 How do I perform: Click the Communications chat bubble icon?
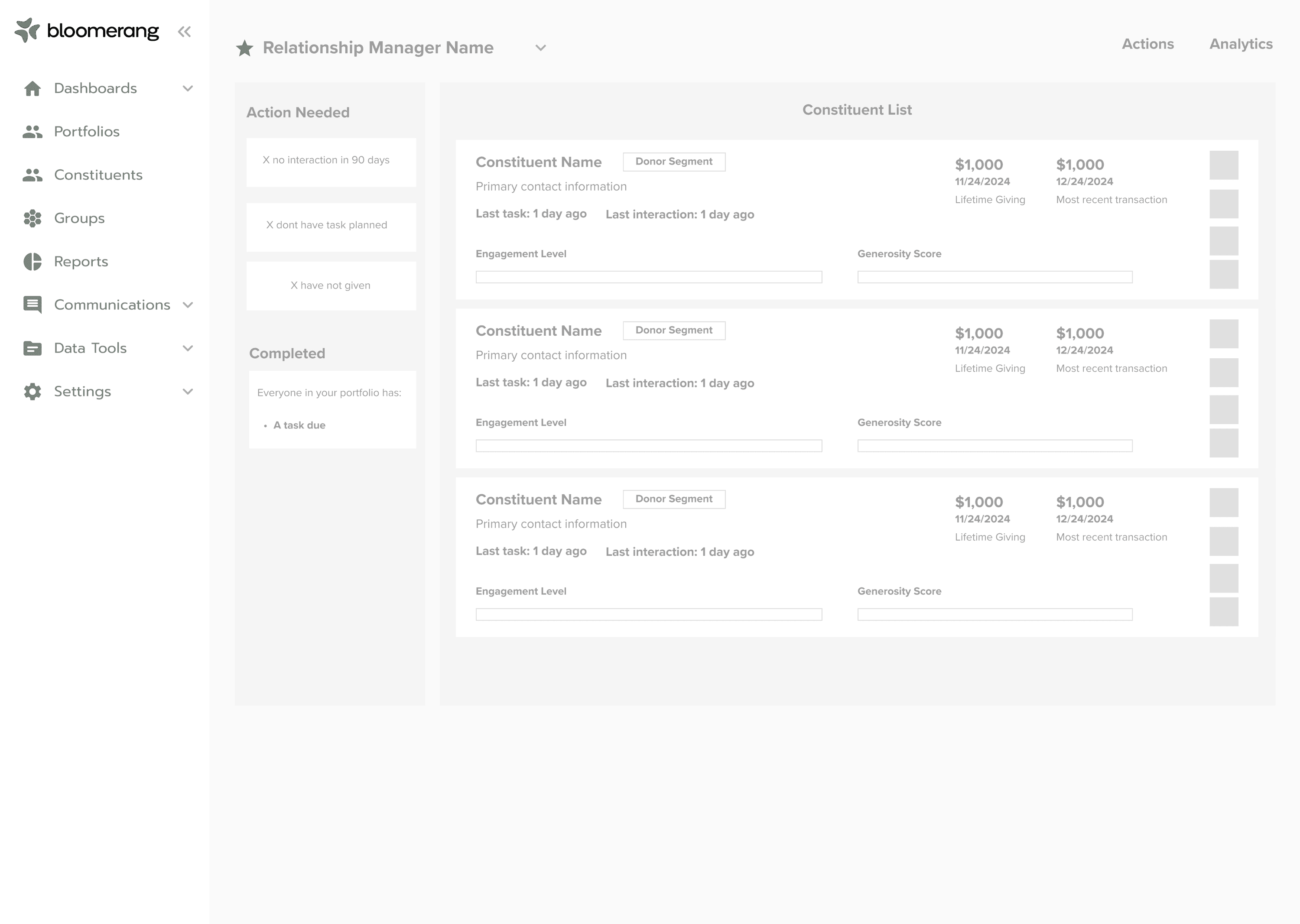point(32,305)
